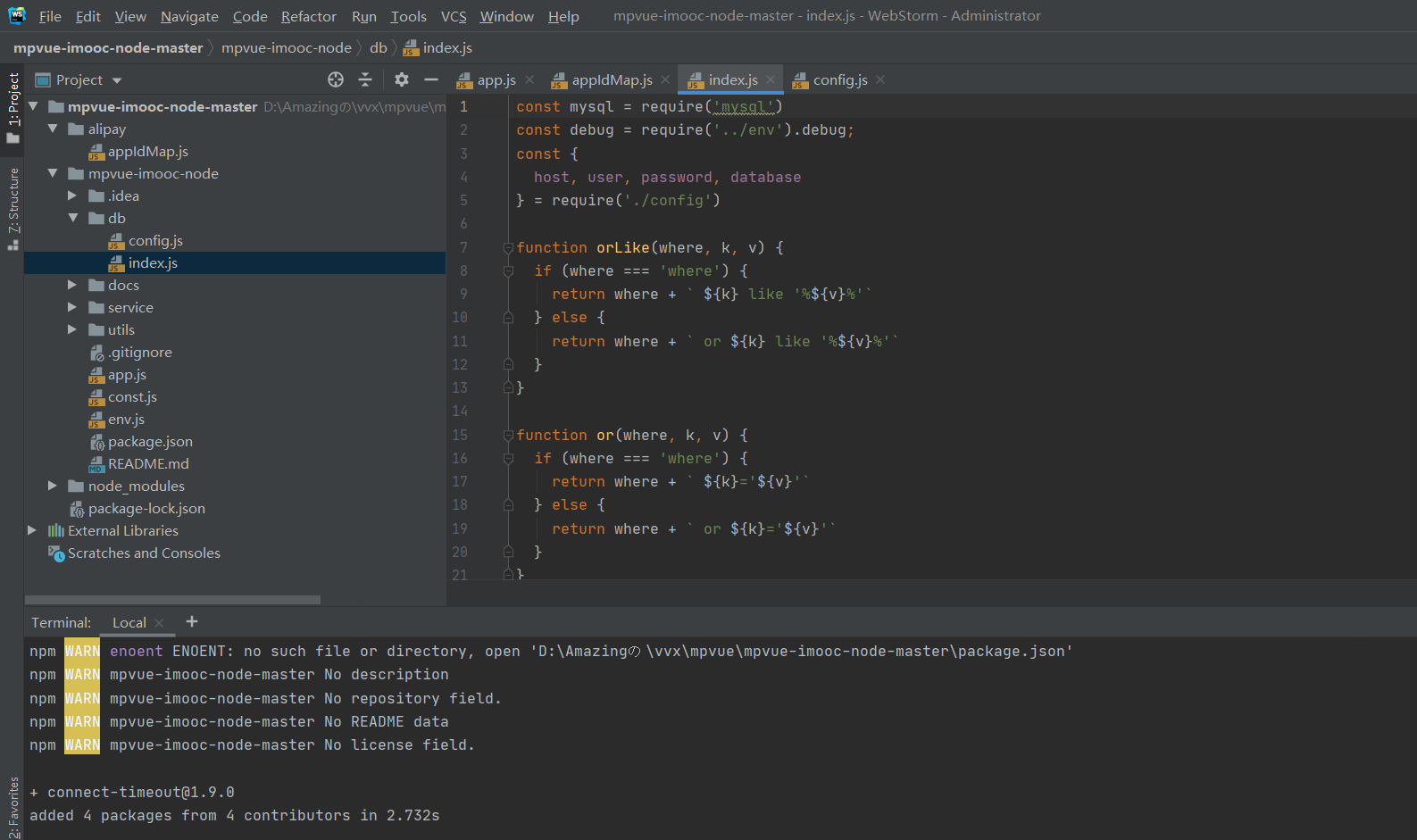1417x840 pixels.
Task: Expand the service folder
Action: (72, 307)
